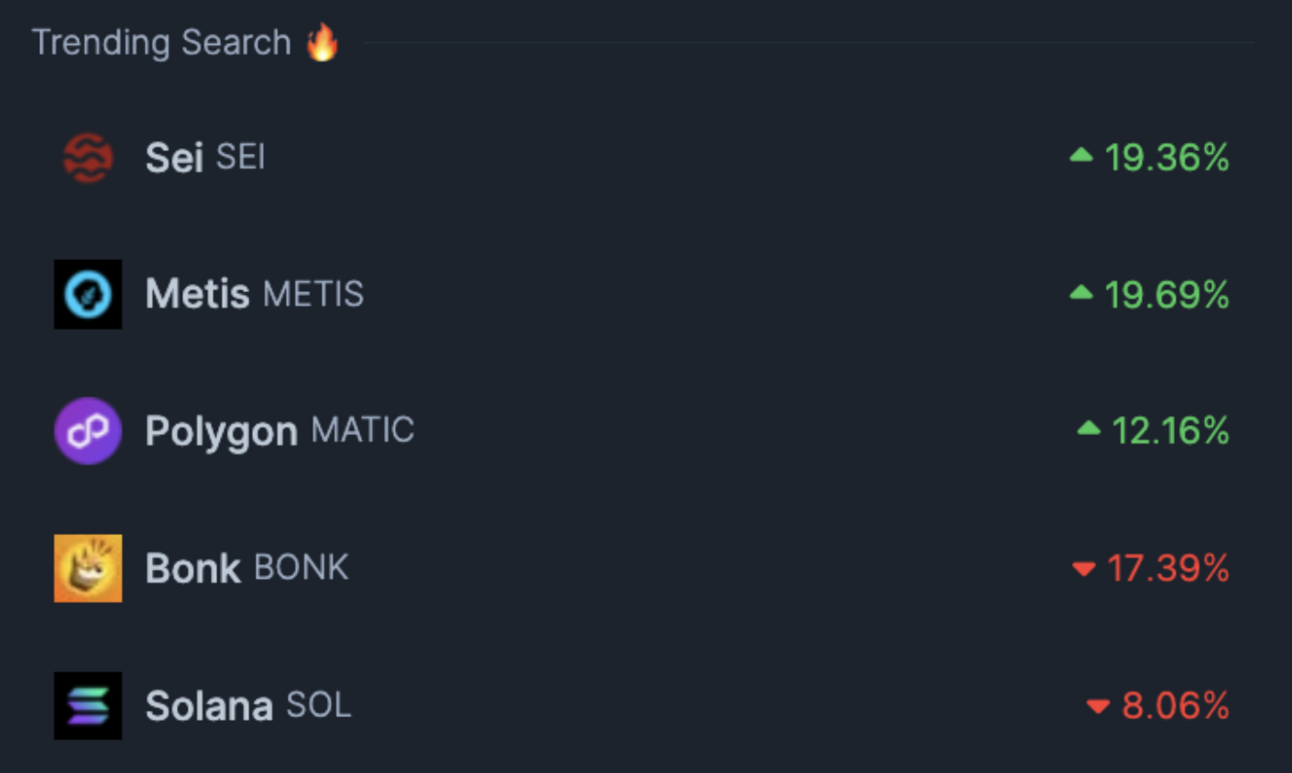Click the Sei coin logo icon
The height and width of the screenshot is (773, 1292).
88,158
